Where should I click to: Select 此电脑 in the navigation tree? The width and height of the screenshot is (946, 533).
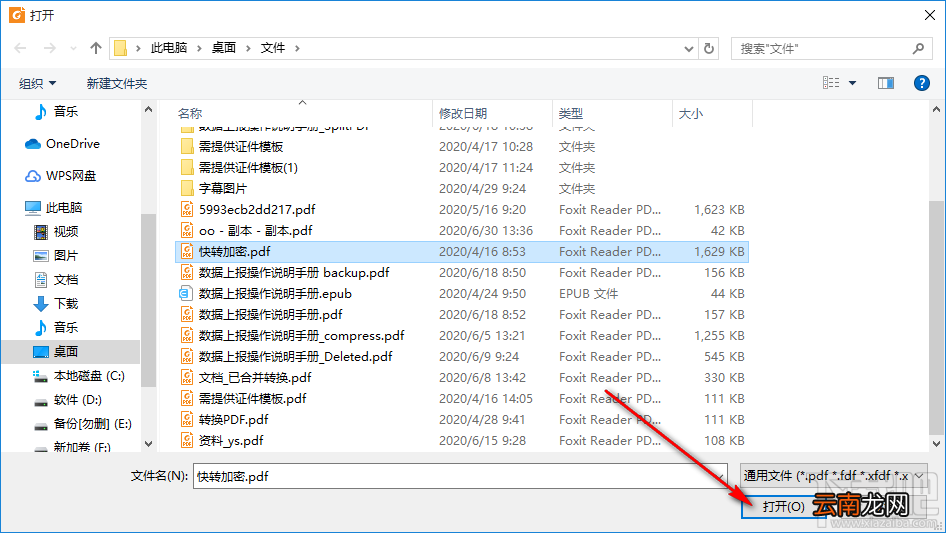(x=53, y=208)
